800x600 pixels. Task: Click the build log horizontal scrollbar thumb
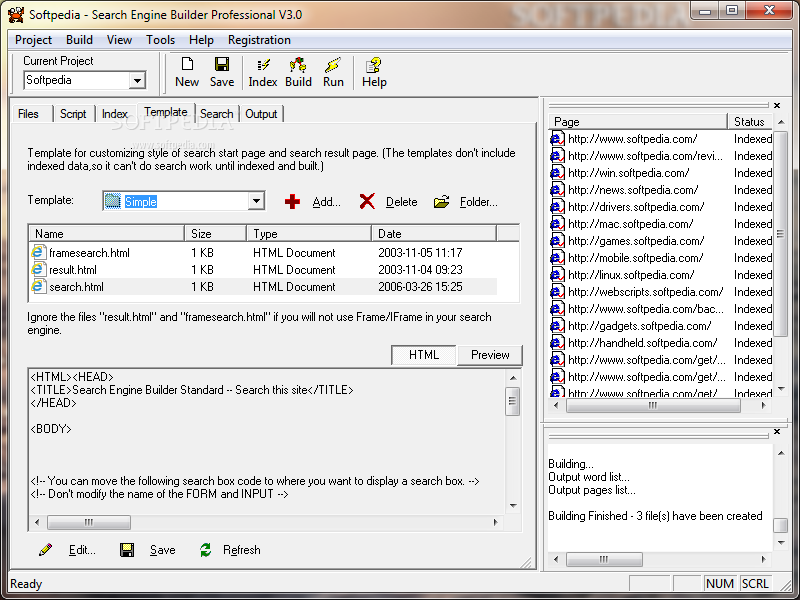pyautogui.click(x=604, y=559)
